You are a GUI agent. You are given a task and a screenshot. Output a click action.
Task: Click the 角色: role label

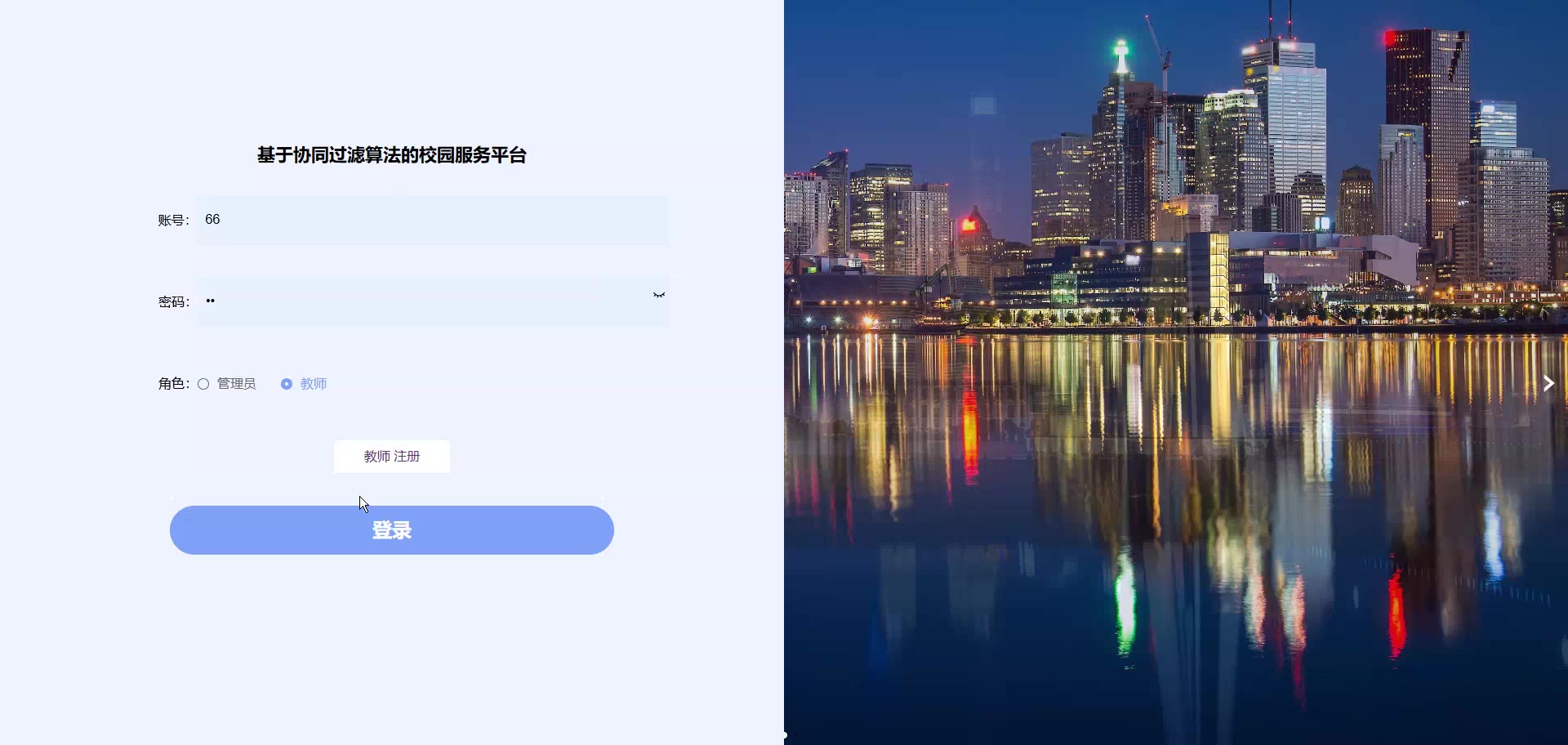[174, 384]
